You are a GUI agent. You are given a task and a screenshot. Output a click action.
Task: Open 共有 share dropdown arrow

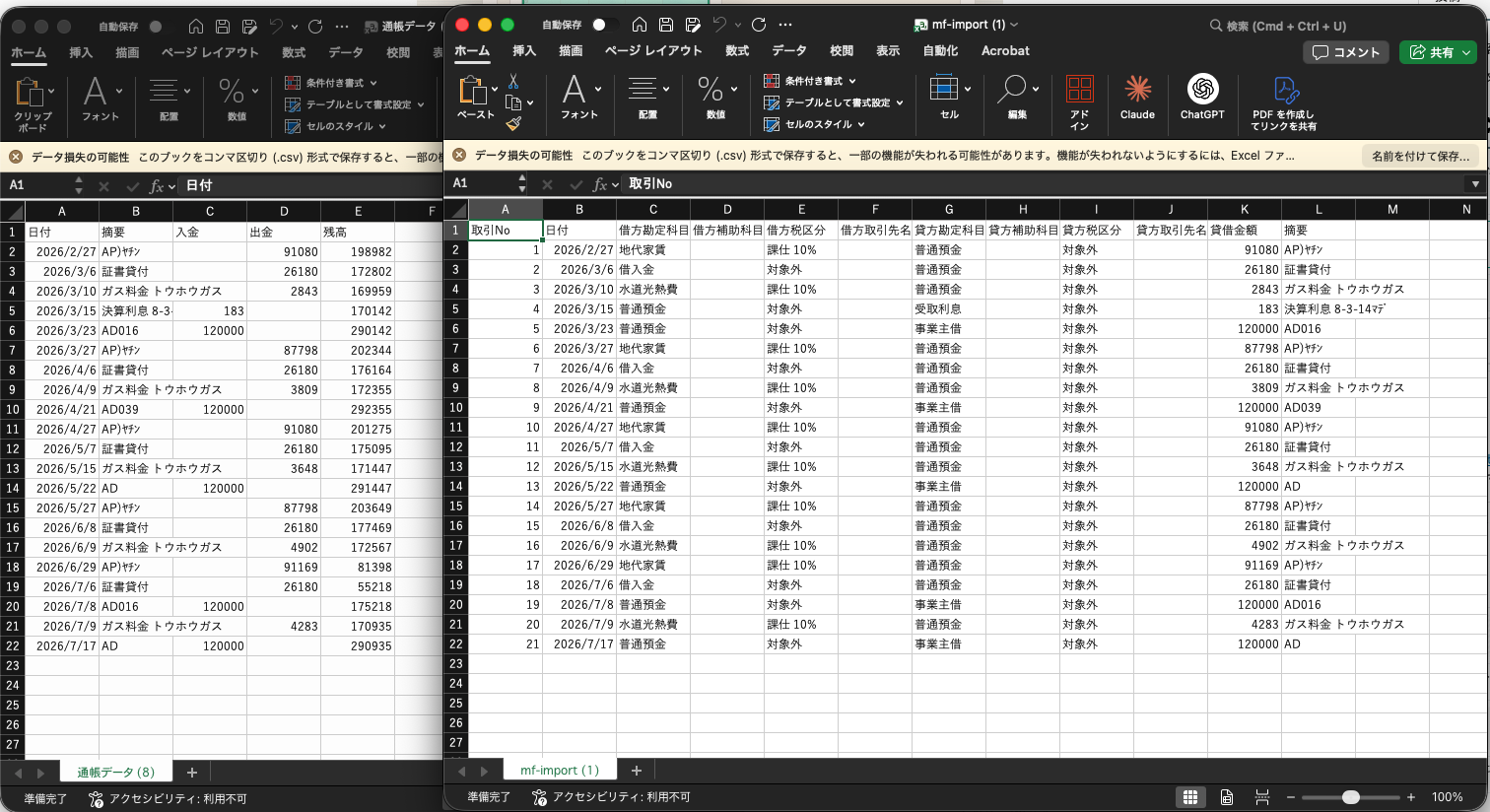coord(1467,52)
